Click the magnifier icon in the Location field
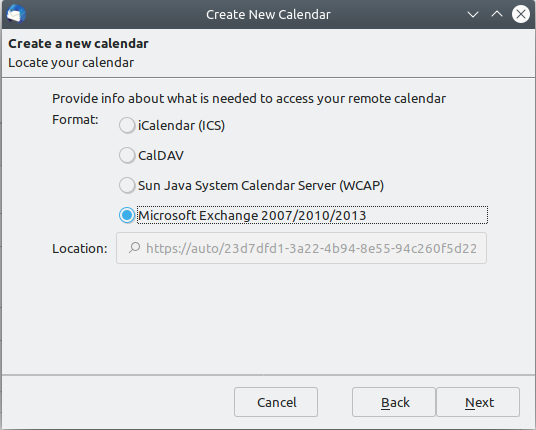The width and height of the screenshot is (536, 430). click(134, 247)
